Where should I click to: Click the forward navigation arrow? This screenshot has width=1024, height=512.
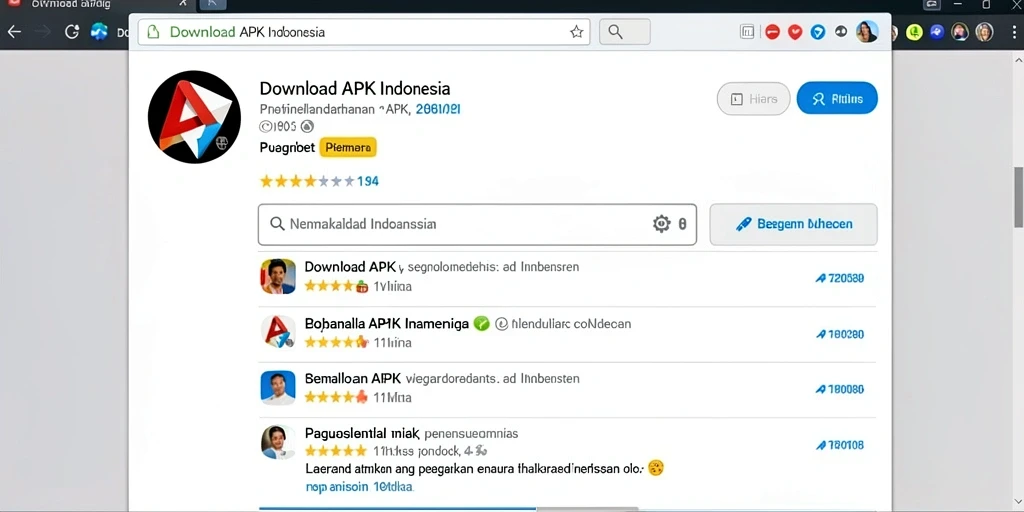[x=43, y=31]
